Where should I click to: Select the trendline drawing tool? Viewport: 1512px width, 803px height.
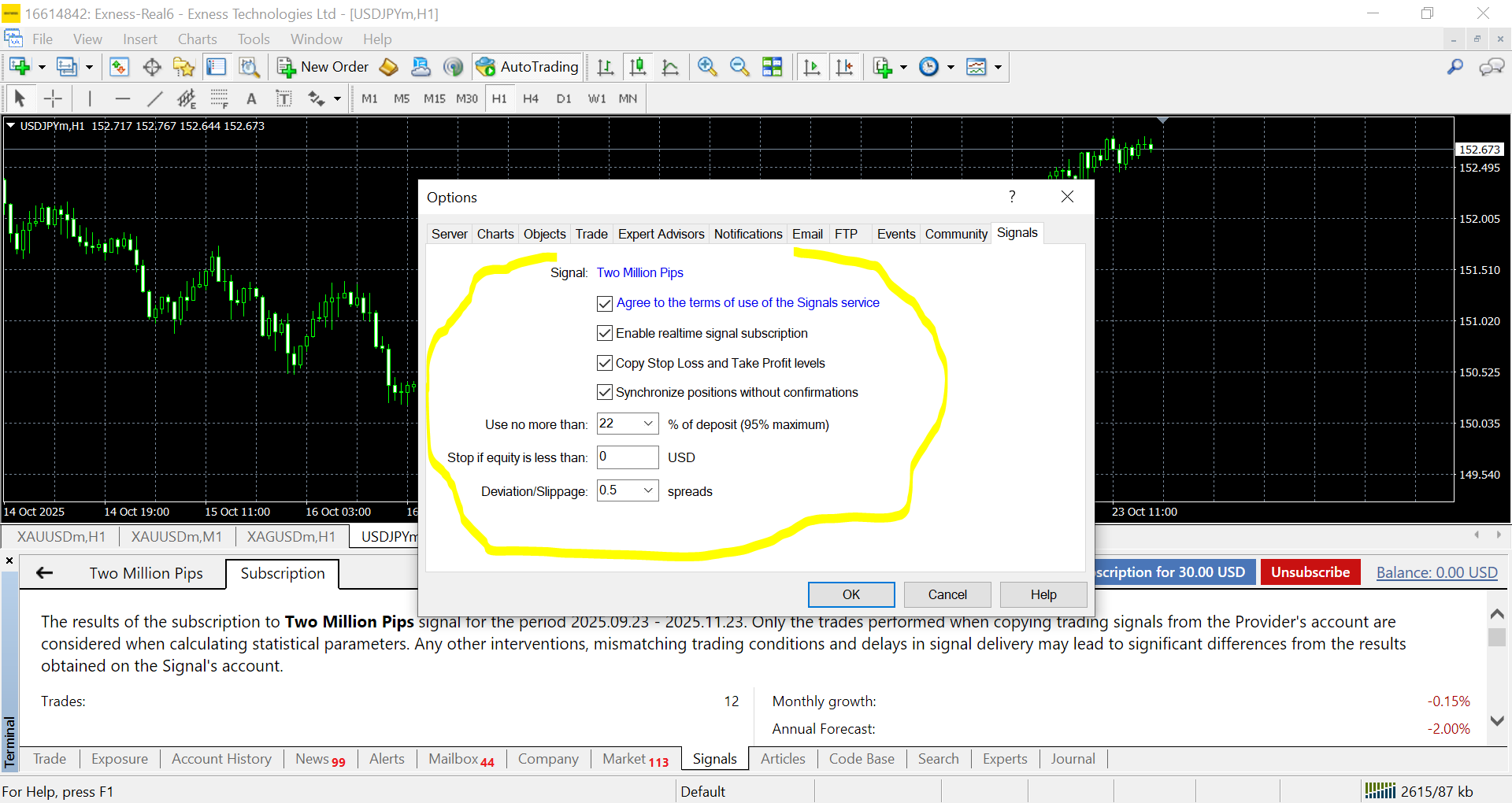coord(154,98)
